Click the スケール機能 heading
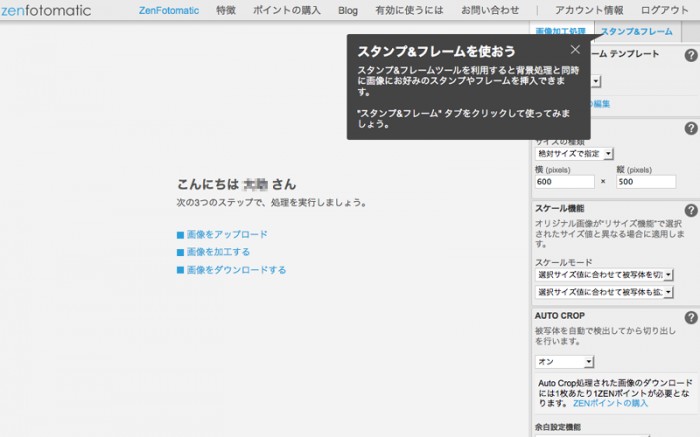 coord(559,208)
